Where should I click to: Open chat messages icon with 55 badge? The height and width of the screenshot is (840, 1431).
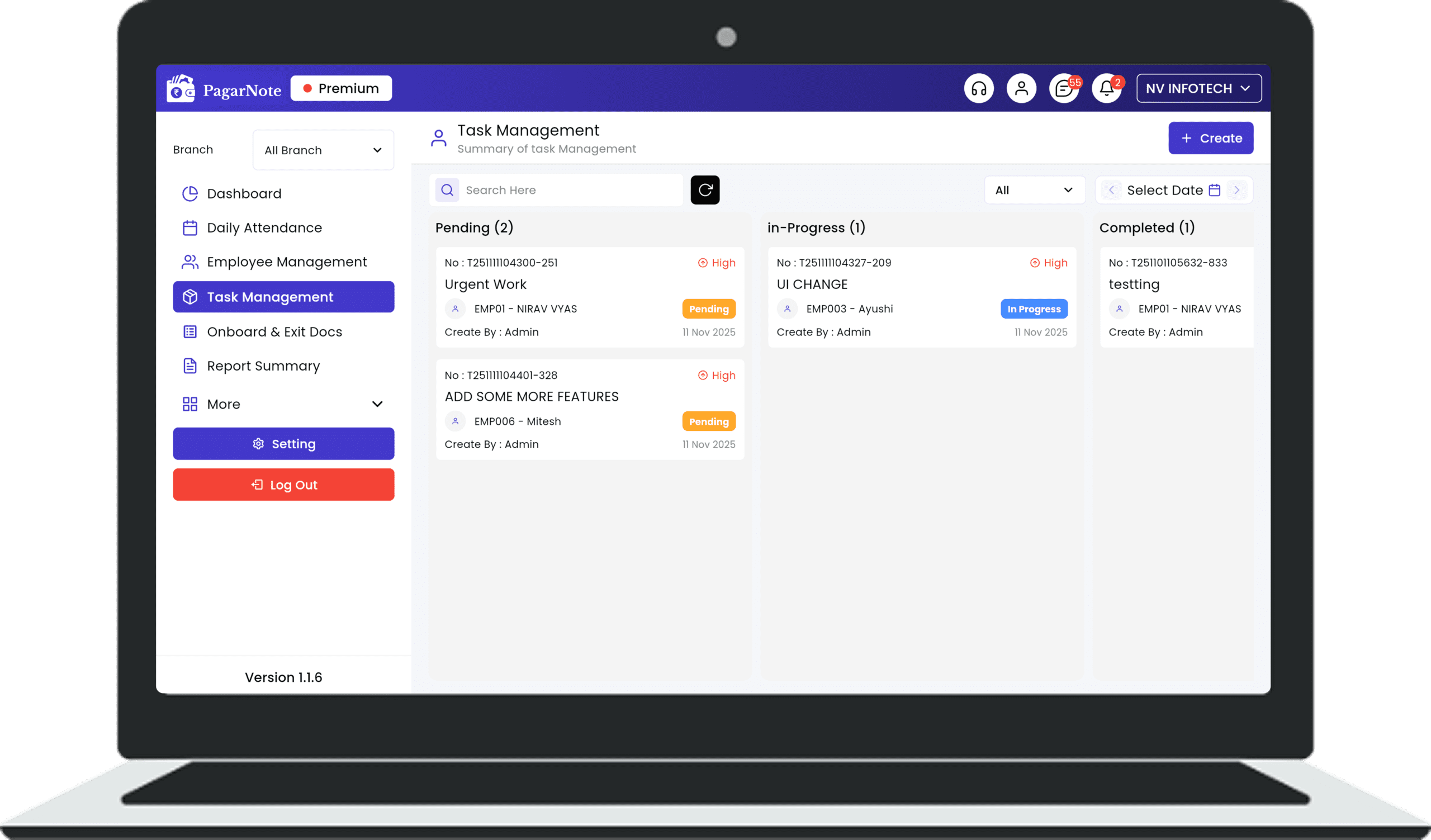(1064, 88)
